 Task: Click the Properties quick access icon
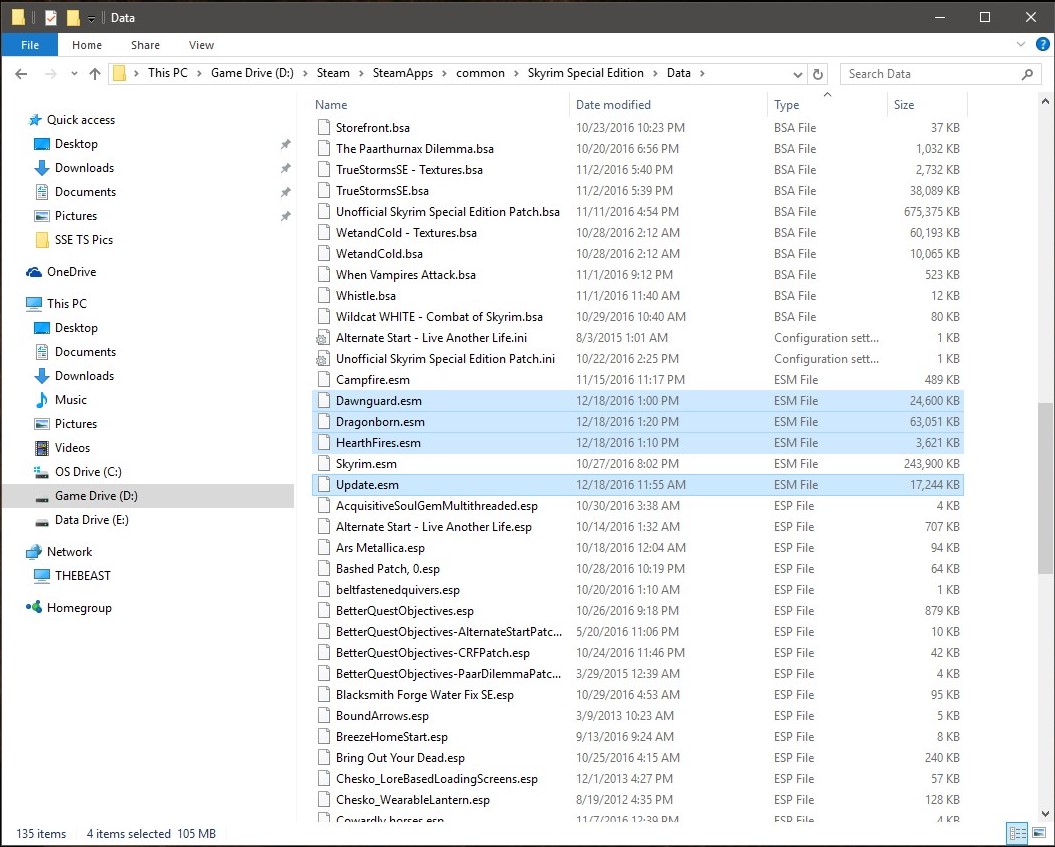point(51,17)
